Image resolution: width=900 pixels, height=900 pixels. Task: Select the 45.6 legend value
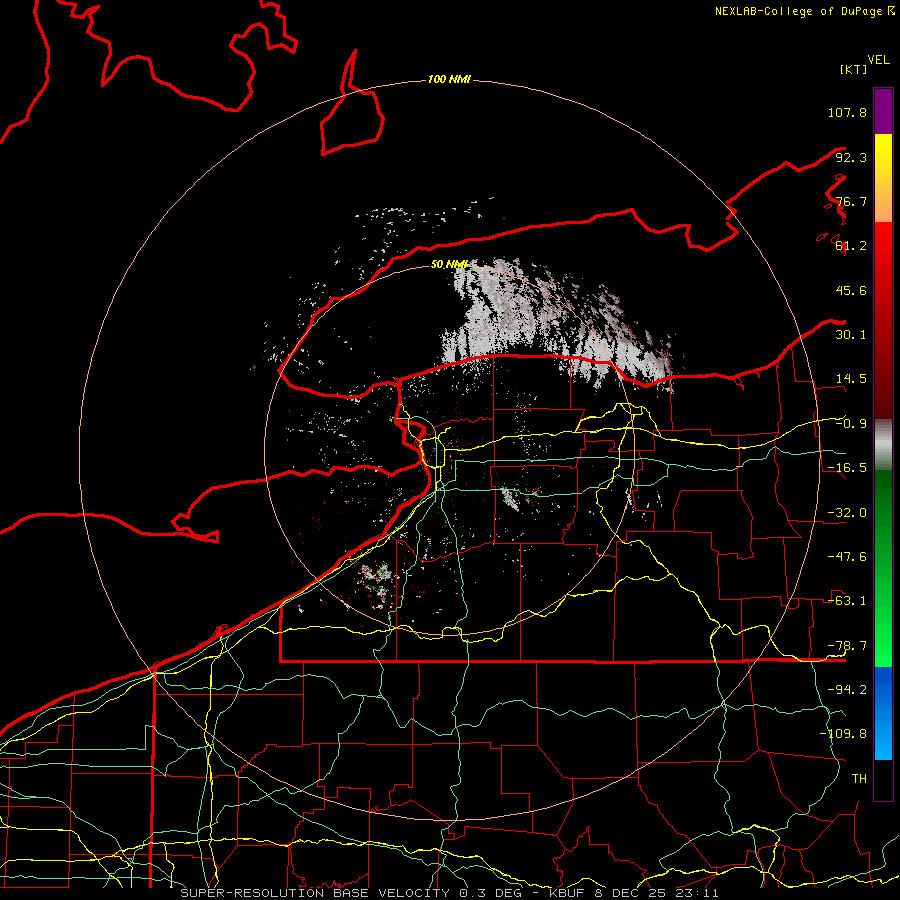coord(851,290)
